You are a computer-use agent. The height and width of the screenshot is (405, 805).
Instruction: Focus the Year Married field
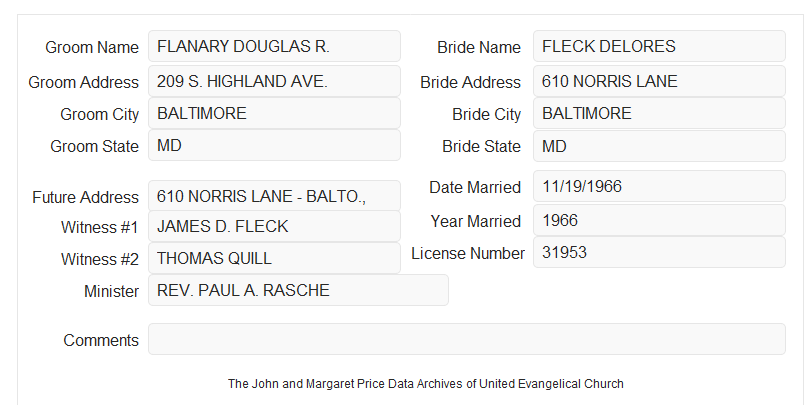[x=659, y=220]
